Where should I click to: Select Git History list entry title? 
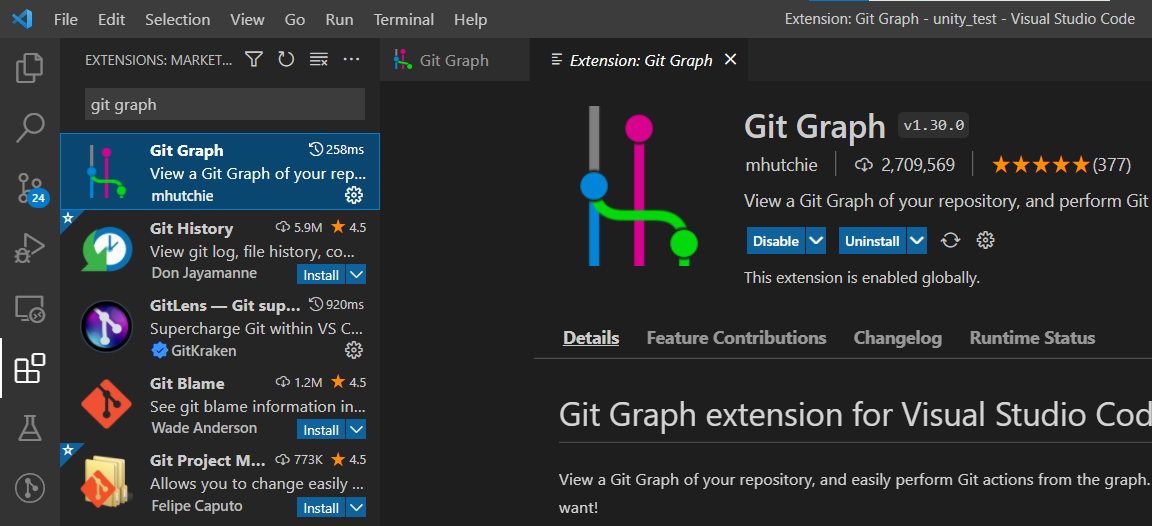191,228
